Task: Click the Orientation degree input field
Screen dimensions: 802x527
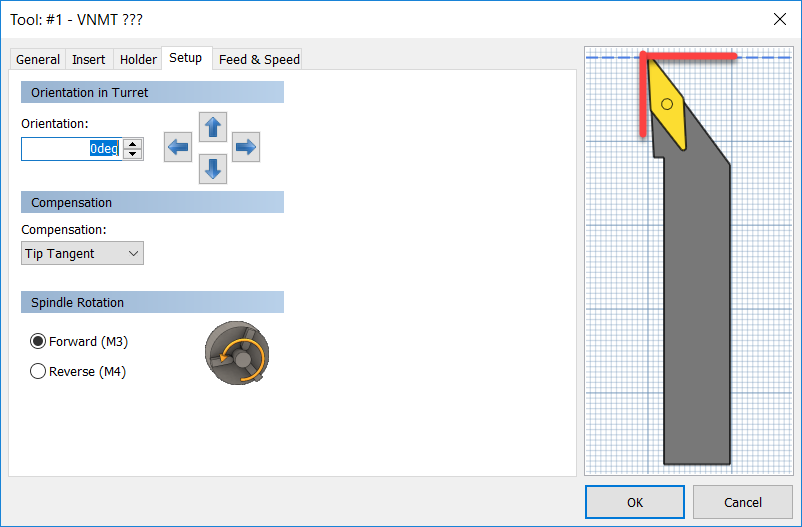Action: click(x=72, y=149)
